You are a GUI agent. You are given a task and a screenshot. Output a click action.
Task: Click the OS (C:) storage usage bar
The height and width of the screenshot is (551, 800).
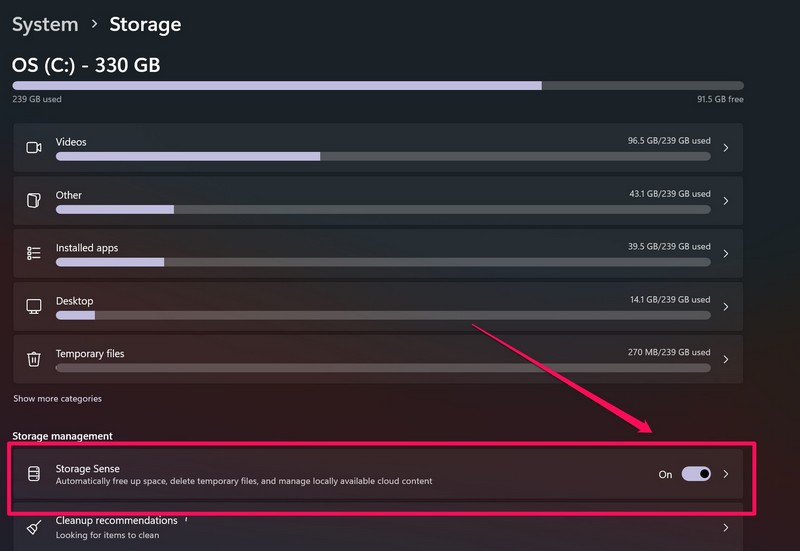377,86
